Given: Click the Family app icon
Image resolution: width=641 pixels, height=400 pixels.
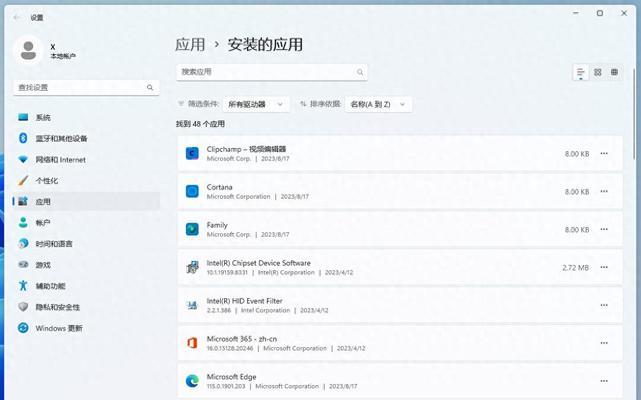Looking at the screenshot, I should pos(192,229).
